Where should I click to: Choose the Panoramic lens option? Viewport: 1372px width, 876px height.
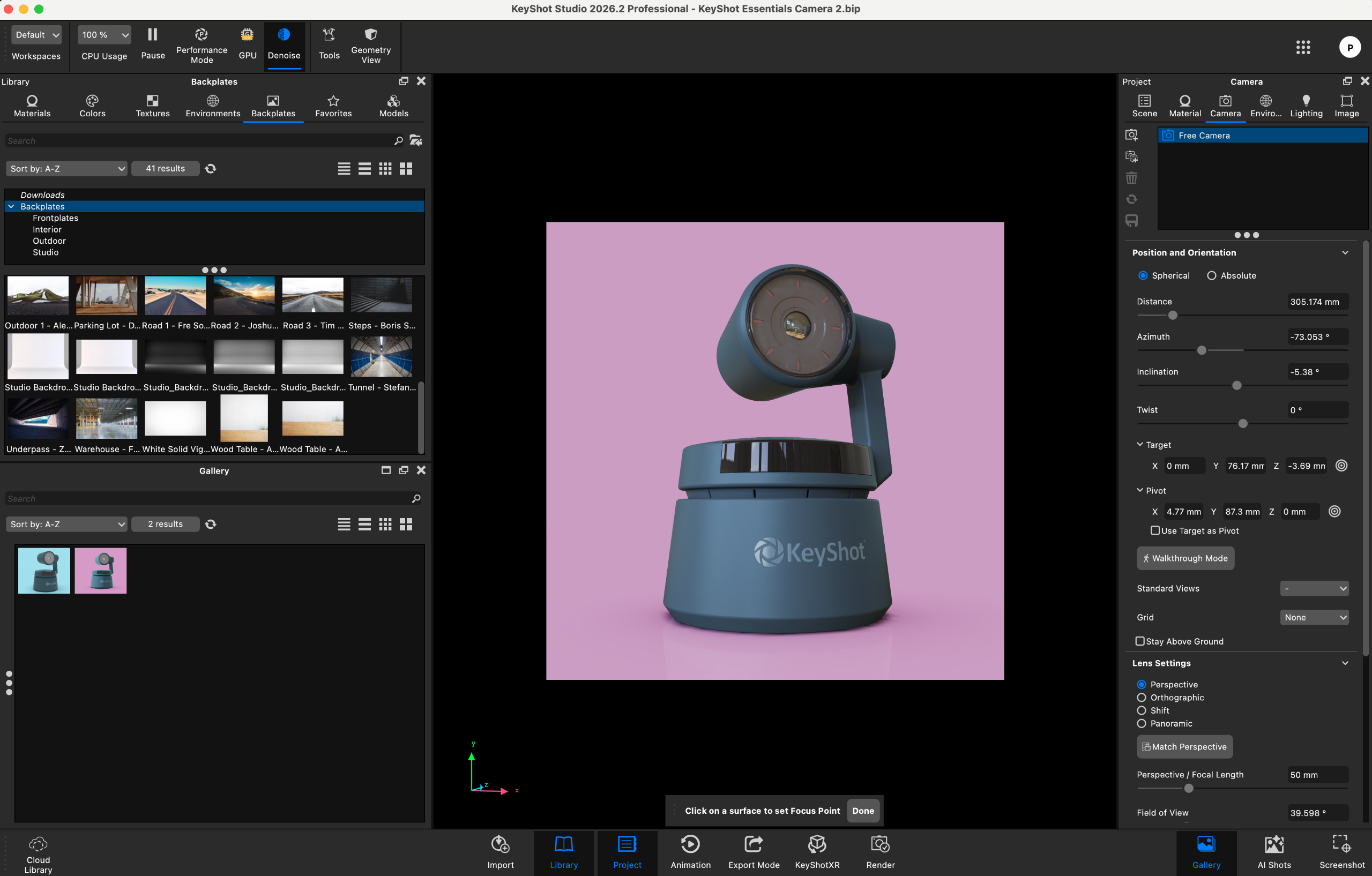[1141, 723]
